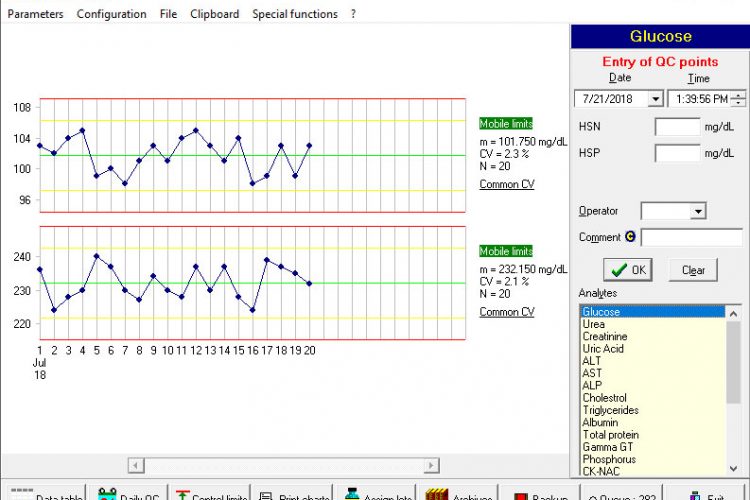Click into the HSN value field
The image size is (750, 500).
tap(677, 127)
